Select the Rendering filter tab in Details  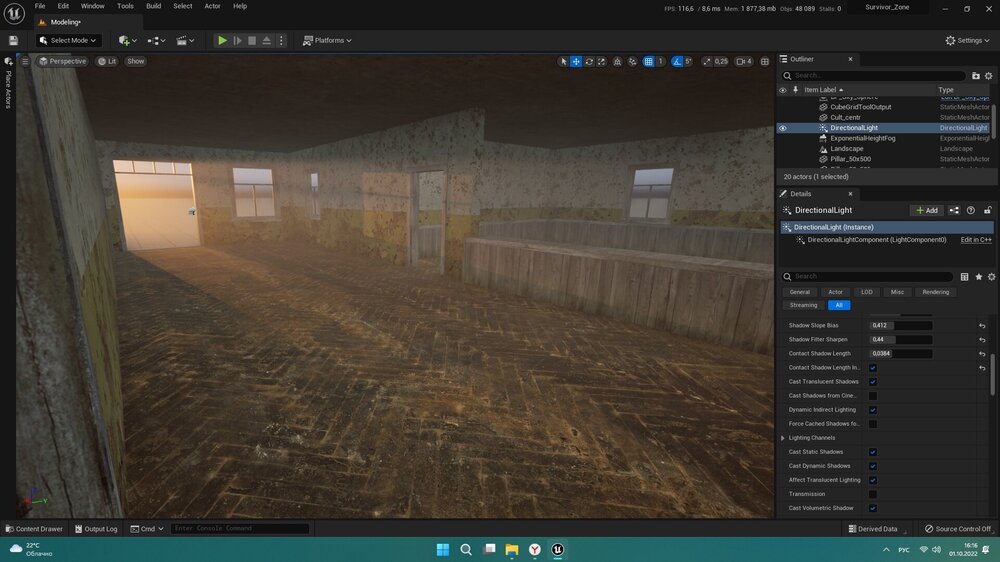936,292
